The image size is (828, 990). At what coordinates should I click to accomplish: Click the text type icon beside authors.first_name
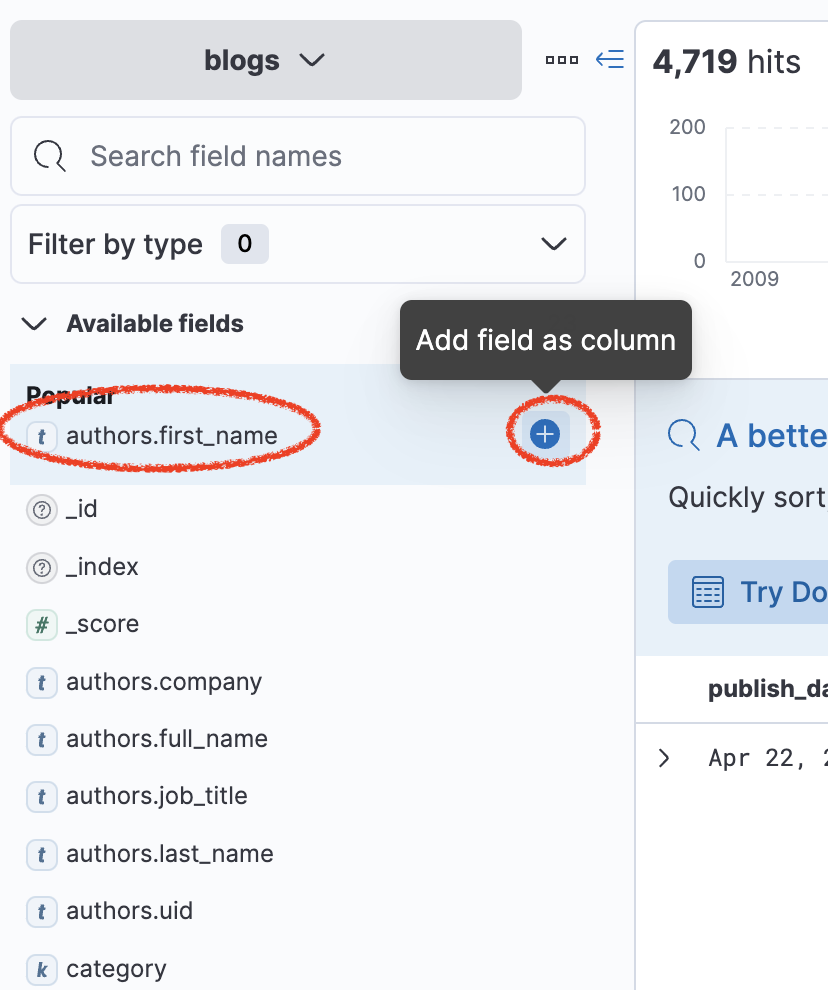click(x=42, y=436)
